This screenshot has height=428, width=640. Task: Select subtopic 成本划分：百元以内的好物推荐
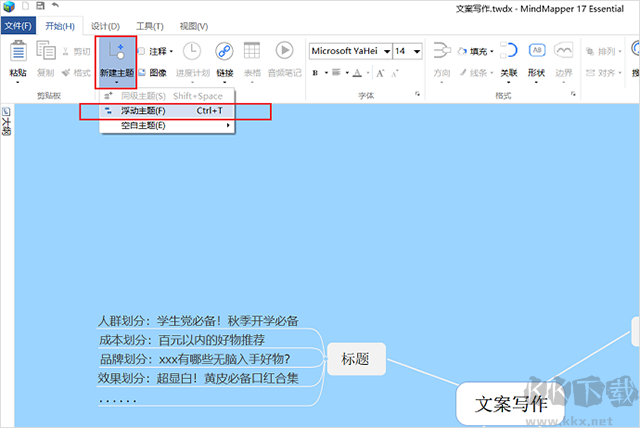[182, 340]
